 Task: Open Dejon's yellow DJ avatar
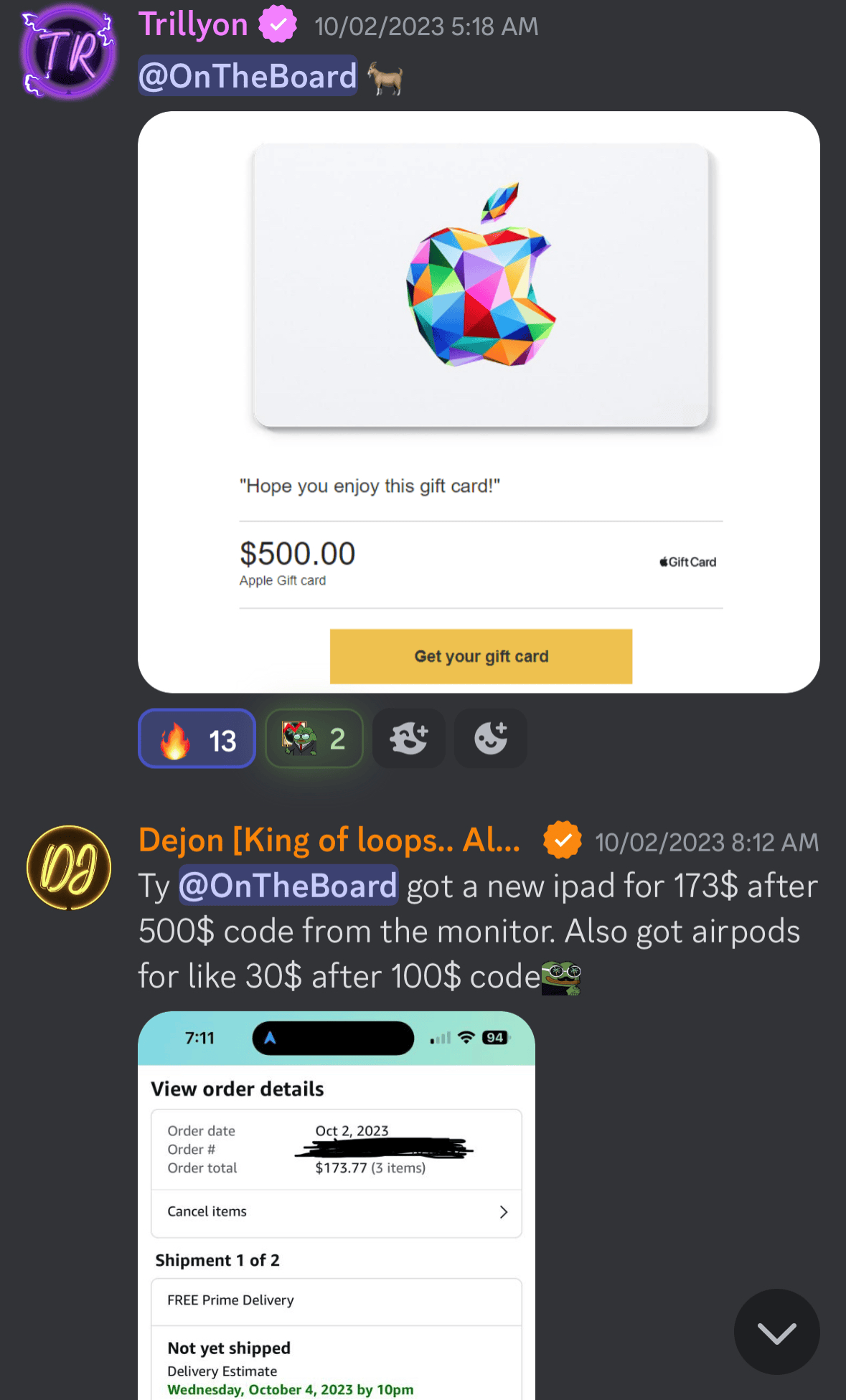69,867
